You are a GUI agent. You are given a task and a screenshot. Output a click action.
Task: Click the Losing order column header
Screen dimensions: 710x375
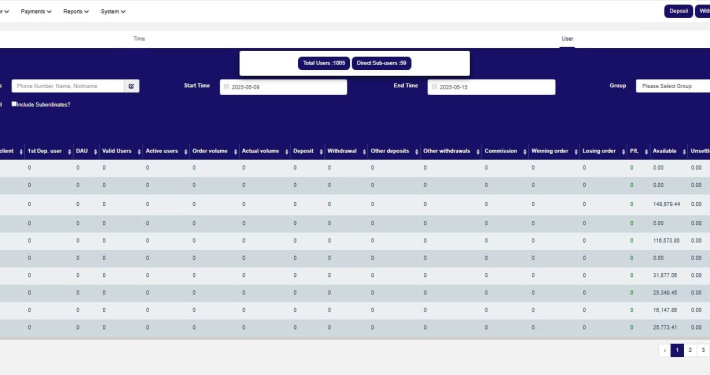coord(599,151)
